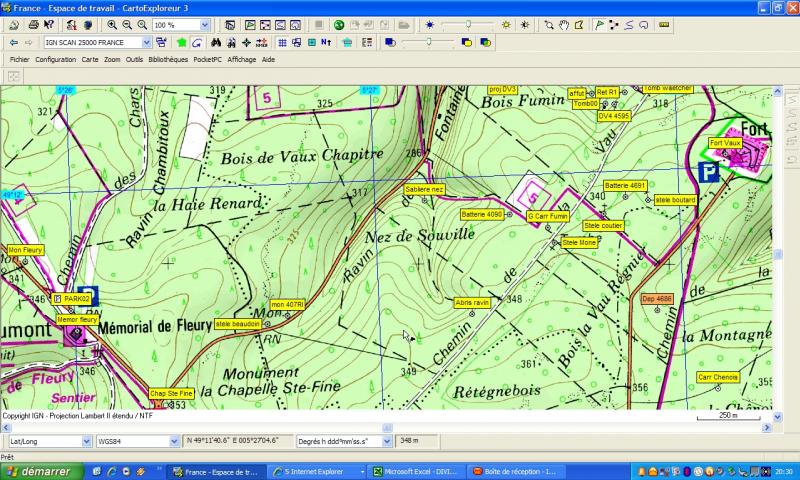Click the vertical scrollbar down arrow

(778, 417)
